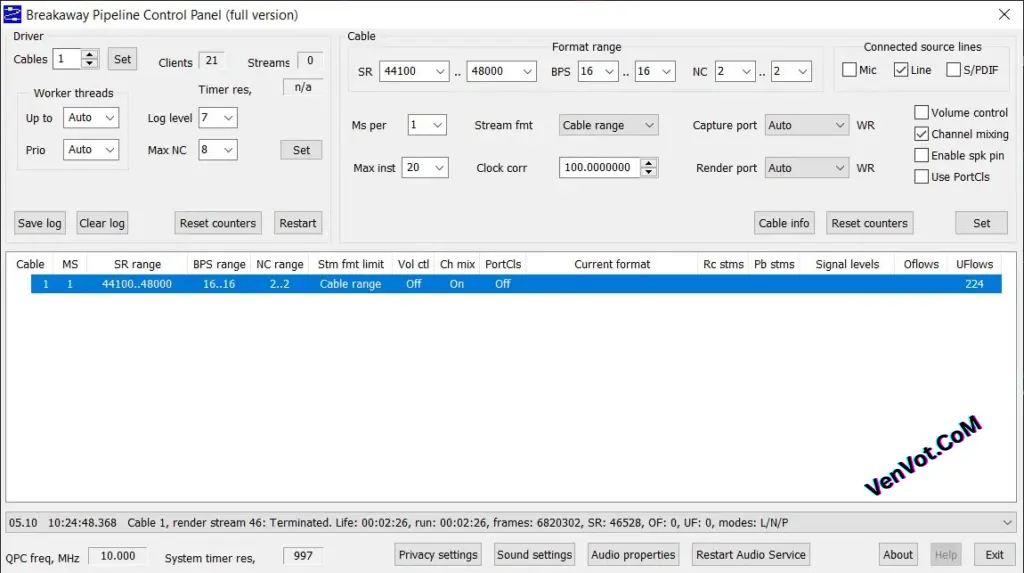Open Sound settings
The image size is (1024, 573).
534,555
